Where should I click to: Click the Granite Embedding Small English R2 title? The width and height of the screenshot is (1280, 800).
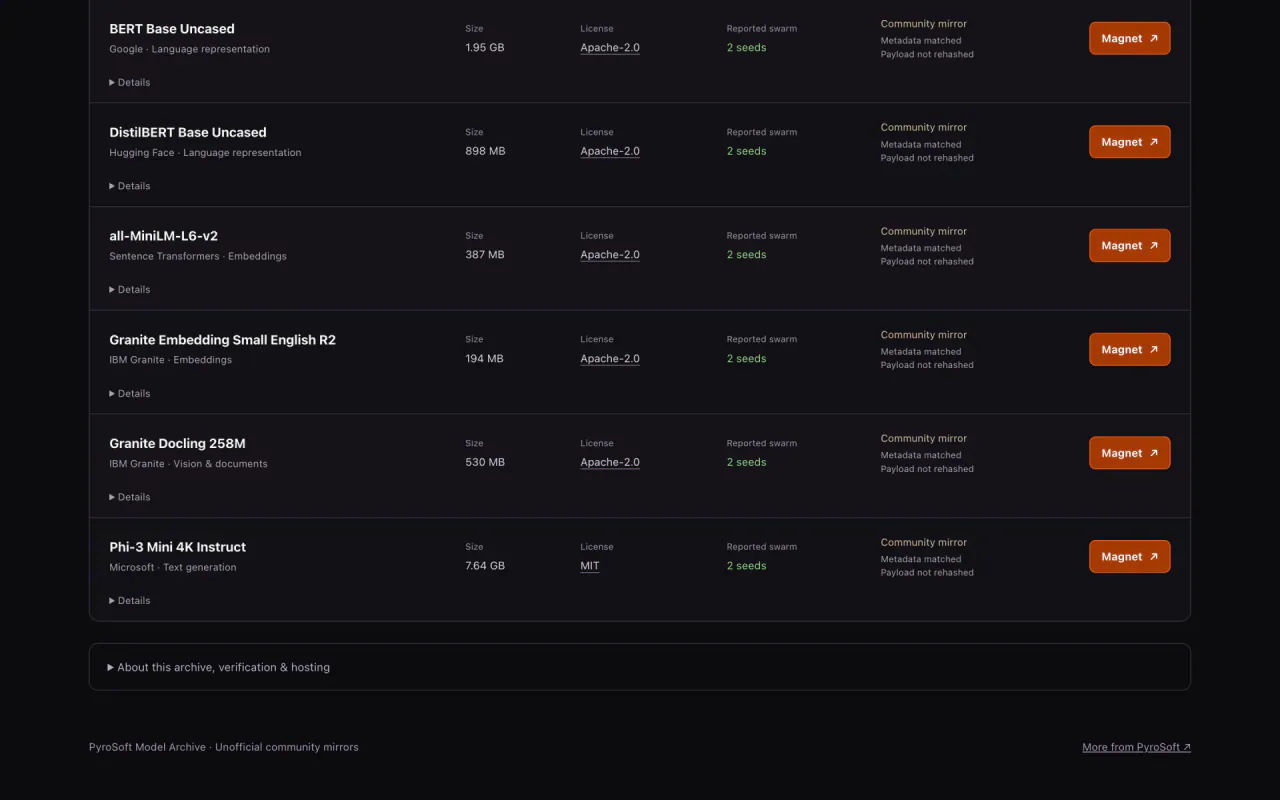pos(223,340)
